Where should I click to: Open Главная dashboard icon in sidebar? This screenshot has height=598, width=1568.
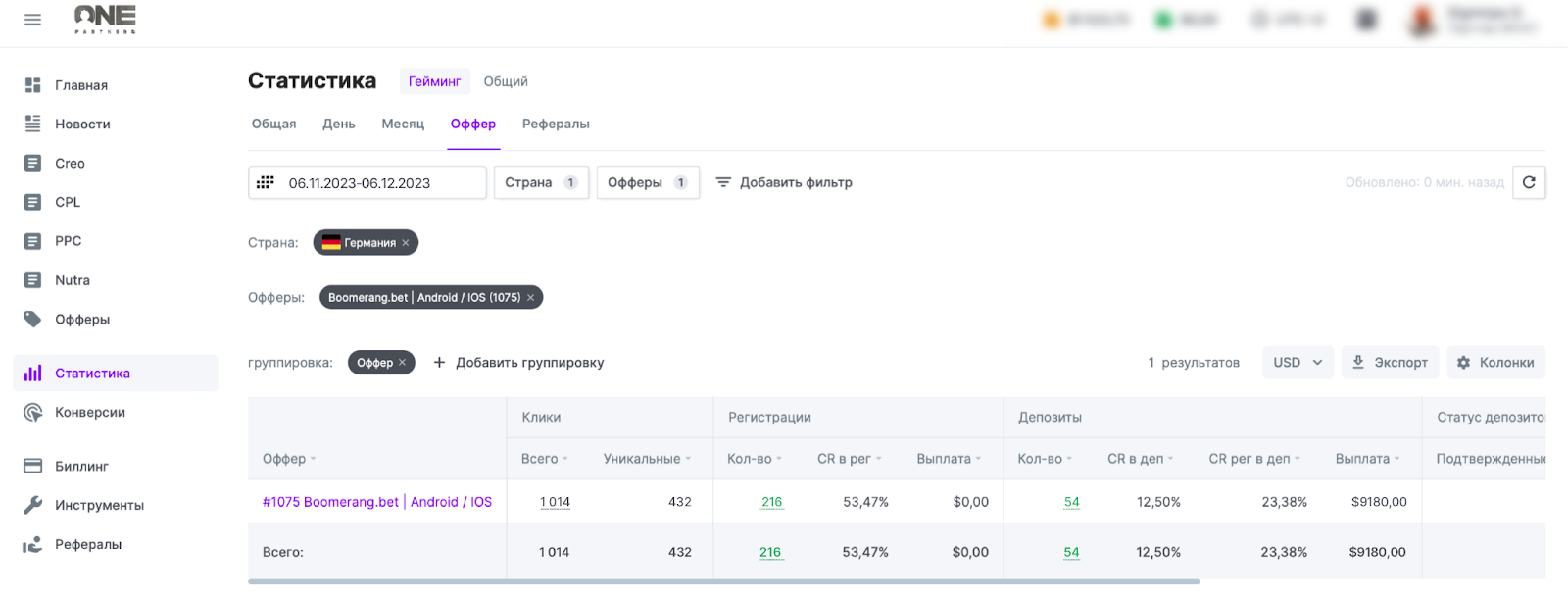32,85
